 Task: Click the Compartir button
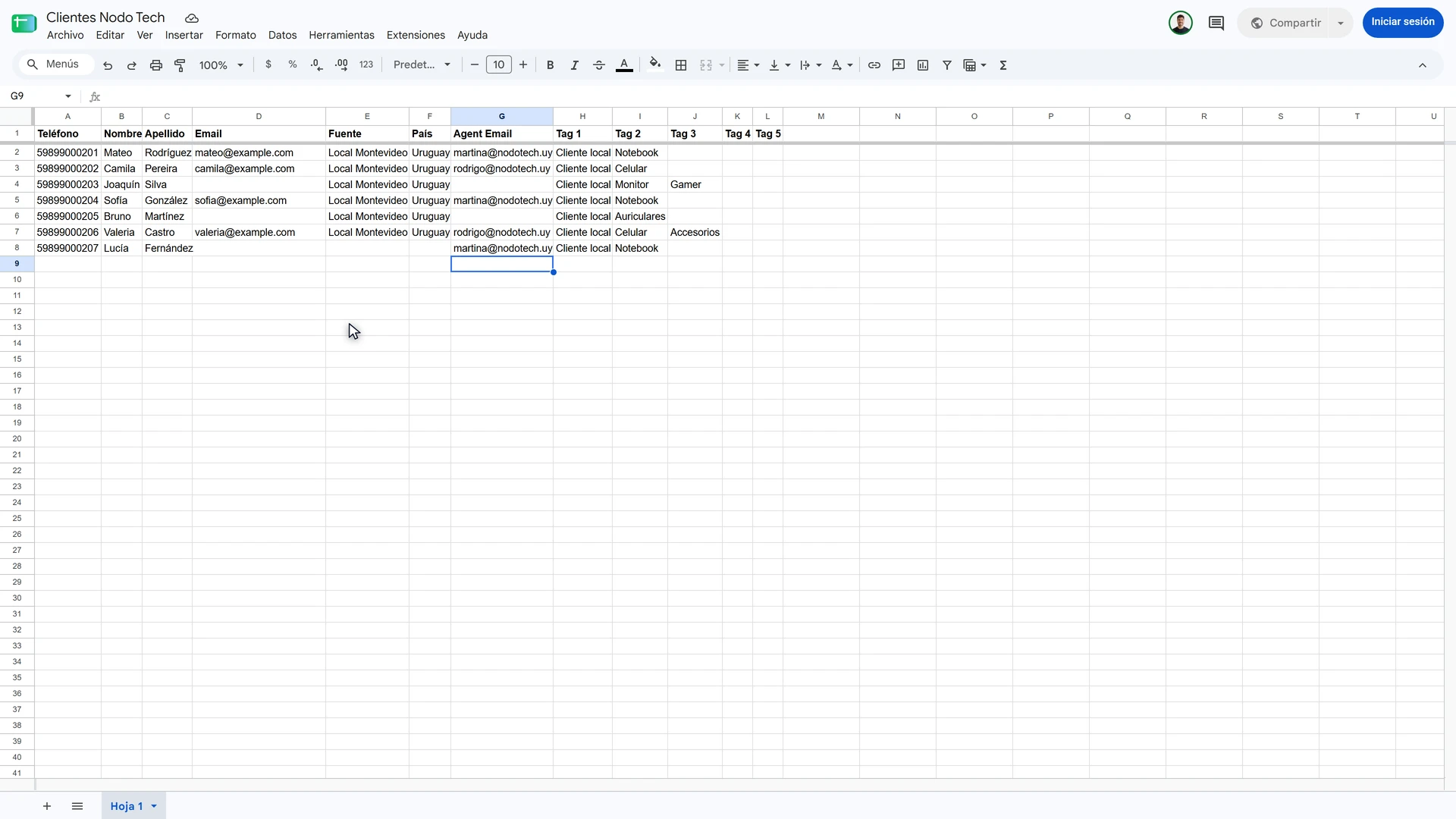(1286, 23)
